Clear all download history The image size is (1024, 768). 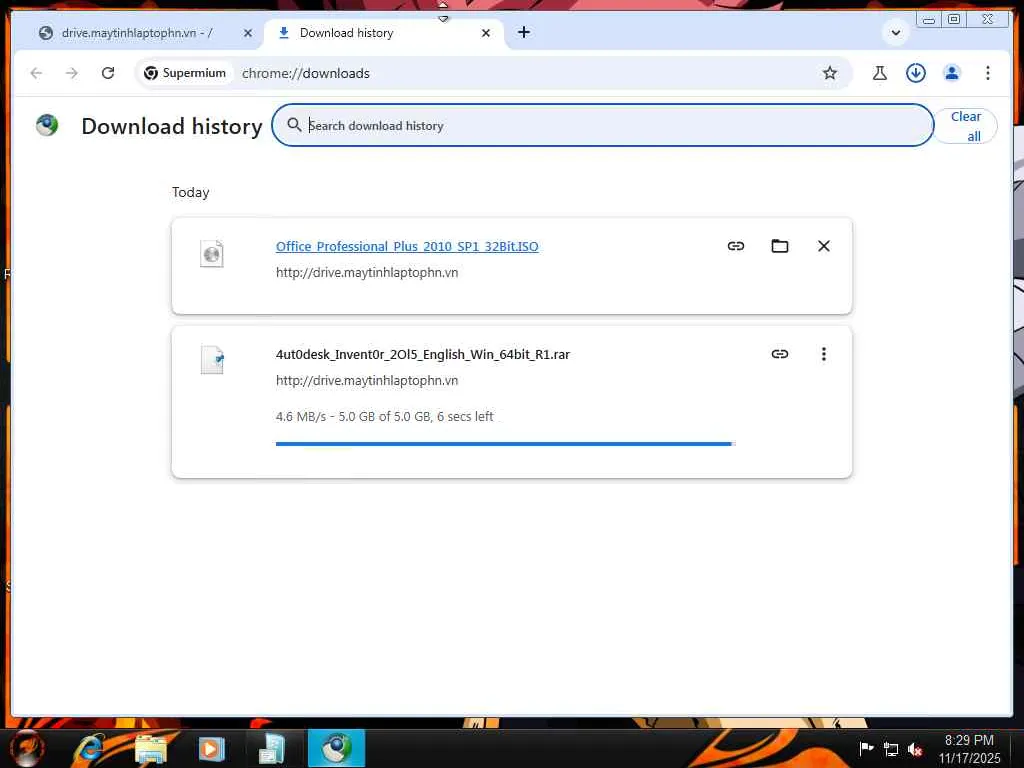point(965,126)
